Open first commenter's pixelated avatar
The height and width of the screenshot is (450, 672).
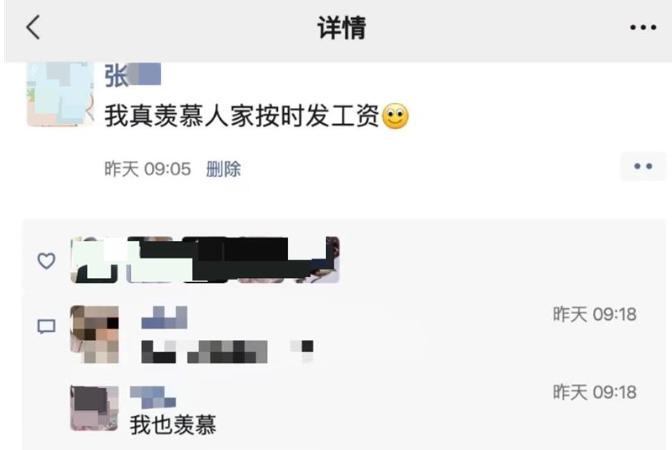[x=95, y=334]
